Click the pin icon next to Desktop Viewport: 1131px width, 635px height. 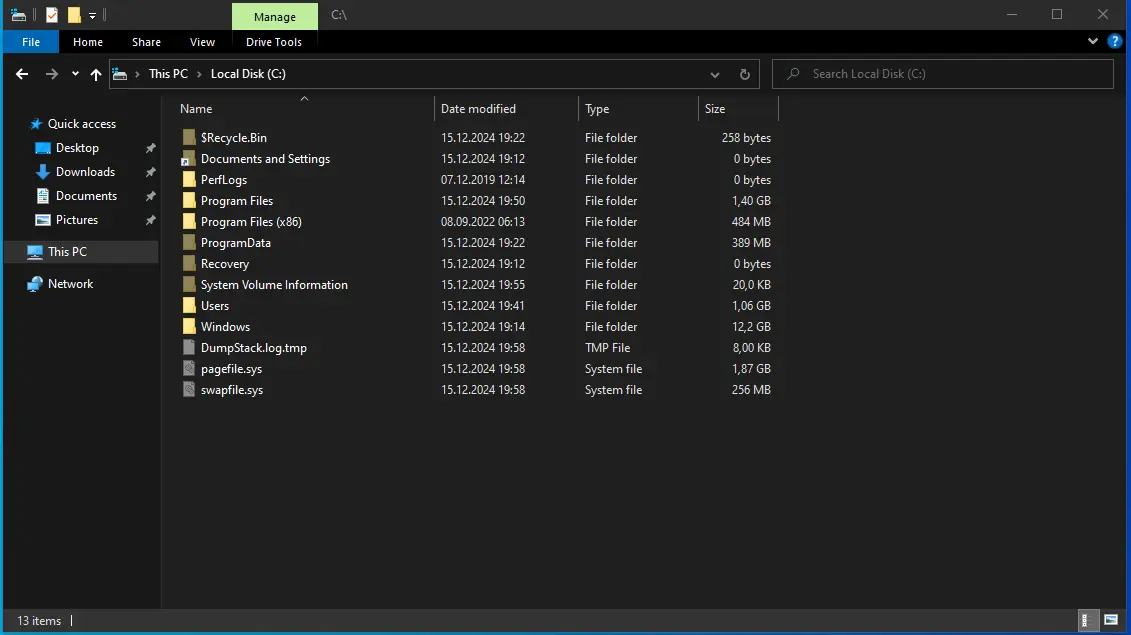[150, 148]
